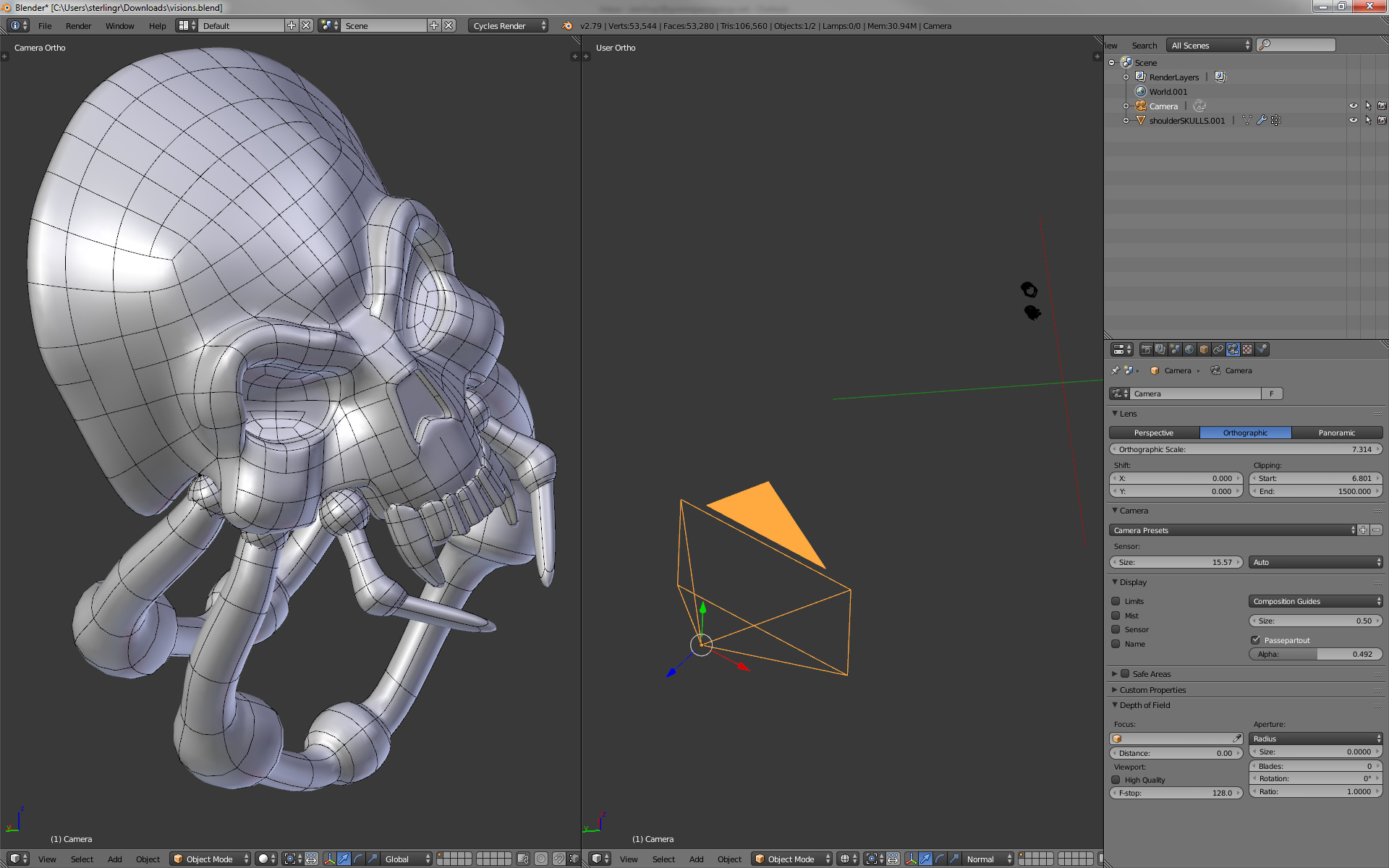
Task: Open the World properties globe icon
Action: tap(1189, 349)
